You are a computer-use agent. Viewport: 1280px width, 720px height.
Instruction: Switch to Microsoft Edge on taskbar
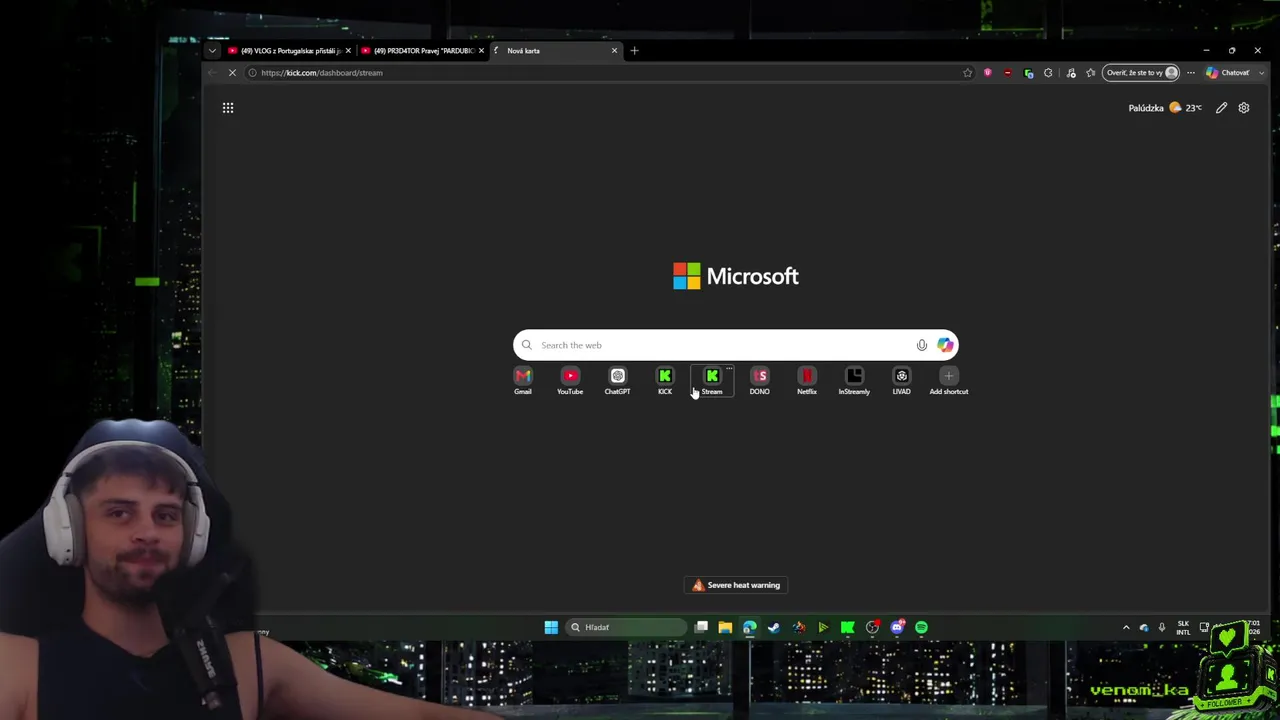click(x=749, y=627)
